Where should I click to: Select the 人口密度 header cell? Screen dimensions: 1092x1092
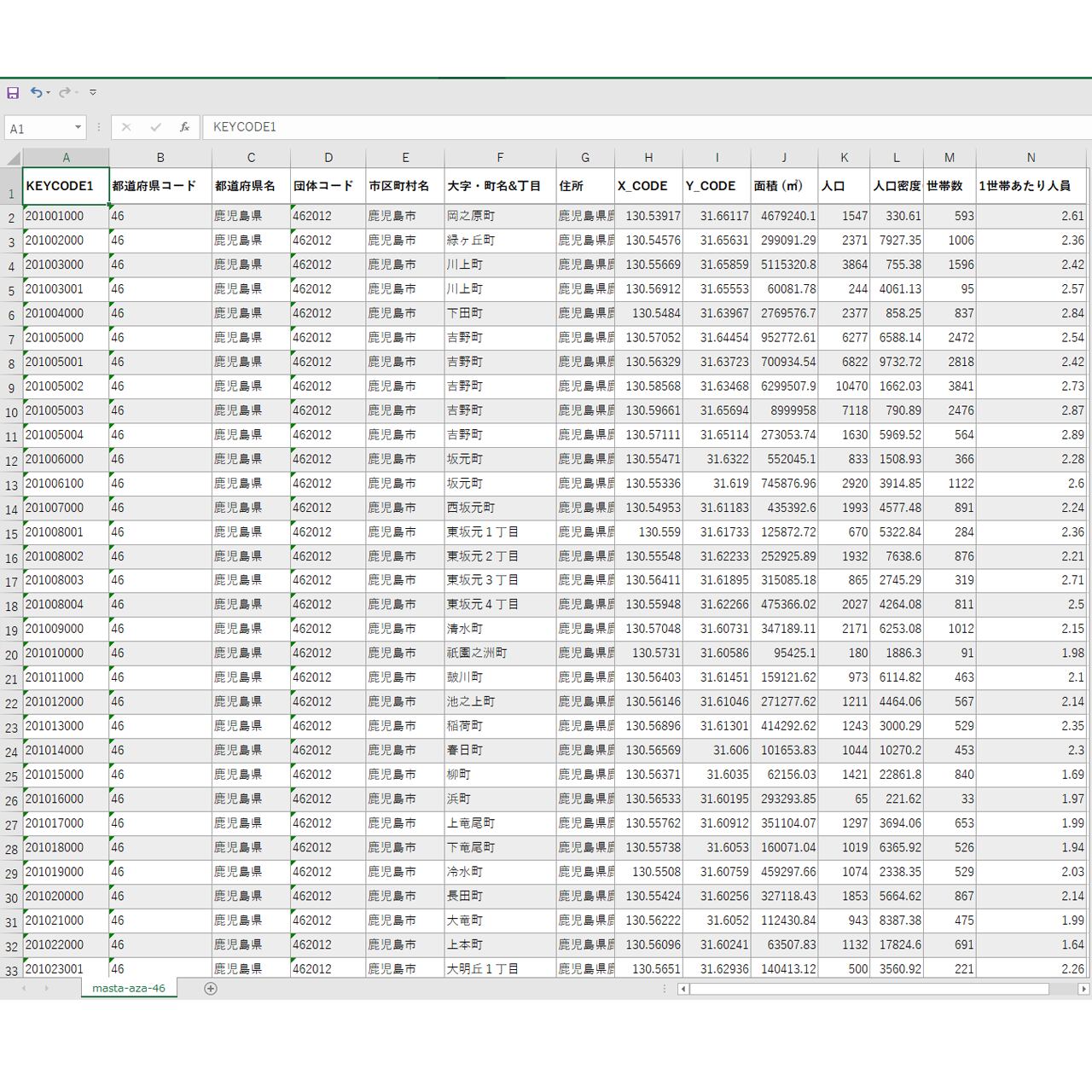[x=896, y=186]
